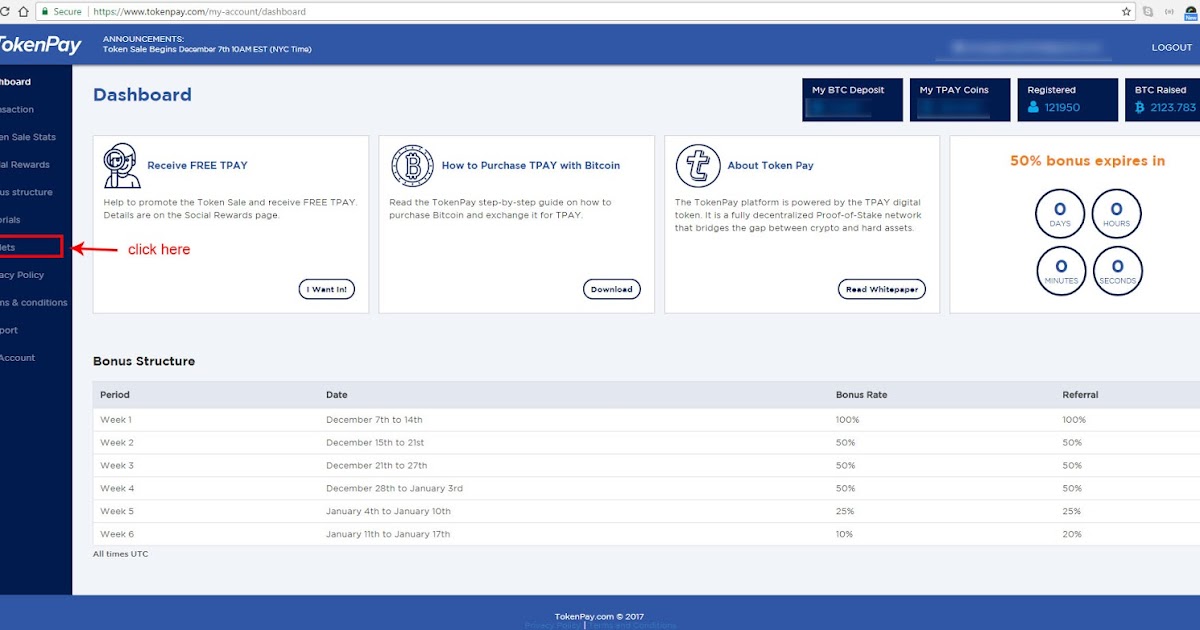Image resolution: width=1200 pixels, height=630 pixels.
Task: Click the Receive FREE TPAY heading
Action: (197, 166)
